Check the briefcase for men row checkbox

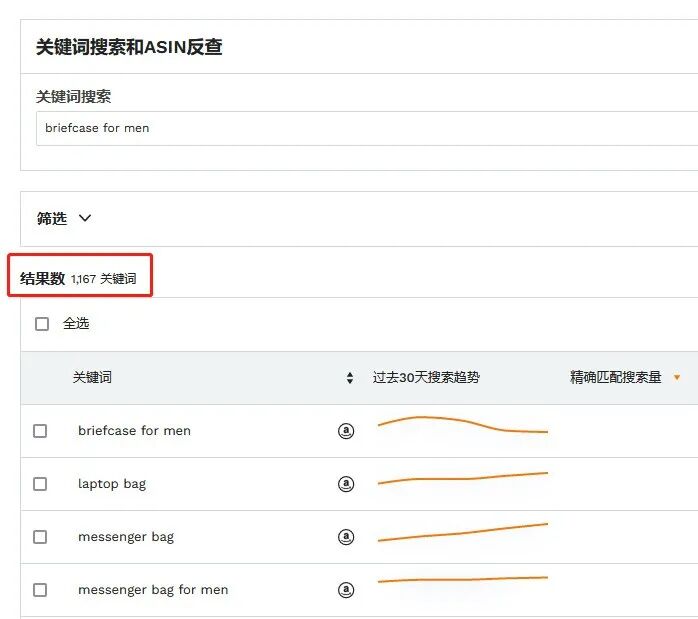(40, 431)
